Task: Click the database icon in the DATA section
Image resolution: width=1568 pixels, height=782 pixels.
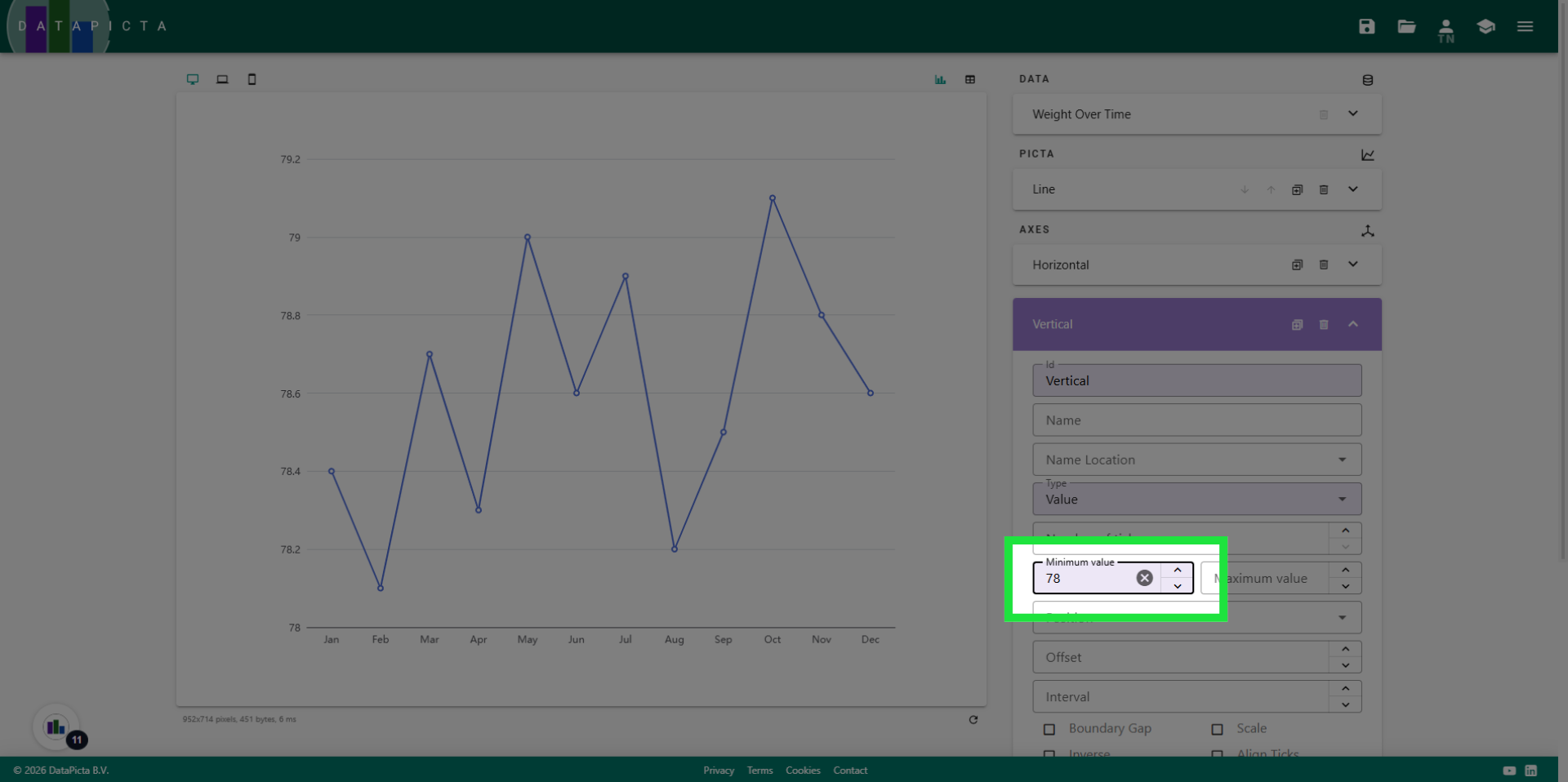Action: point(1367,80)
